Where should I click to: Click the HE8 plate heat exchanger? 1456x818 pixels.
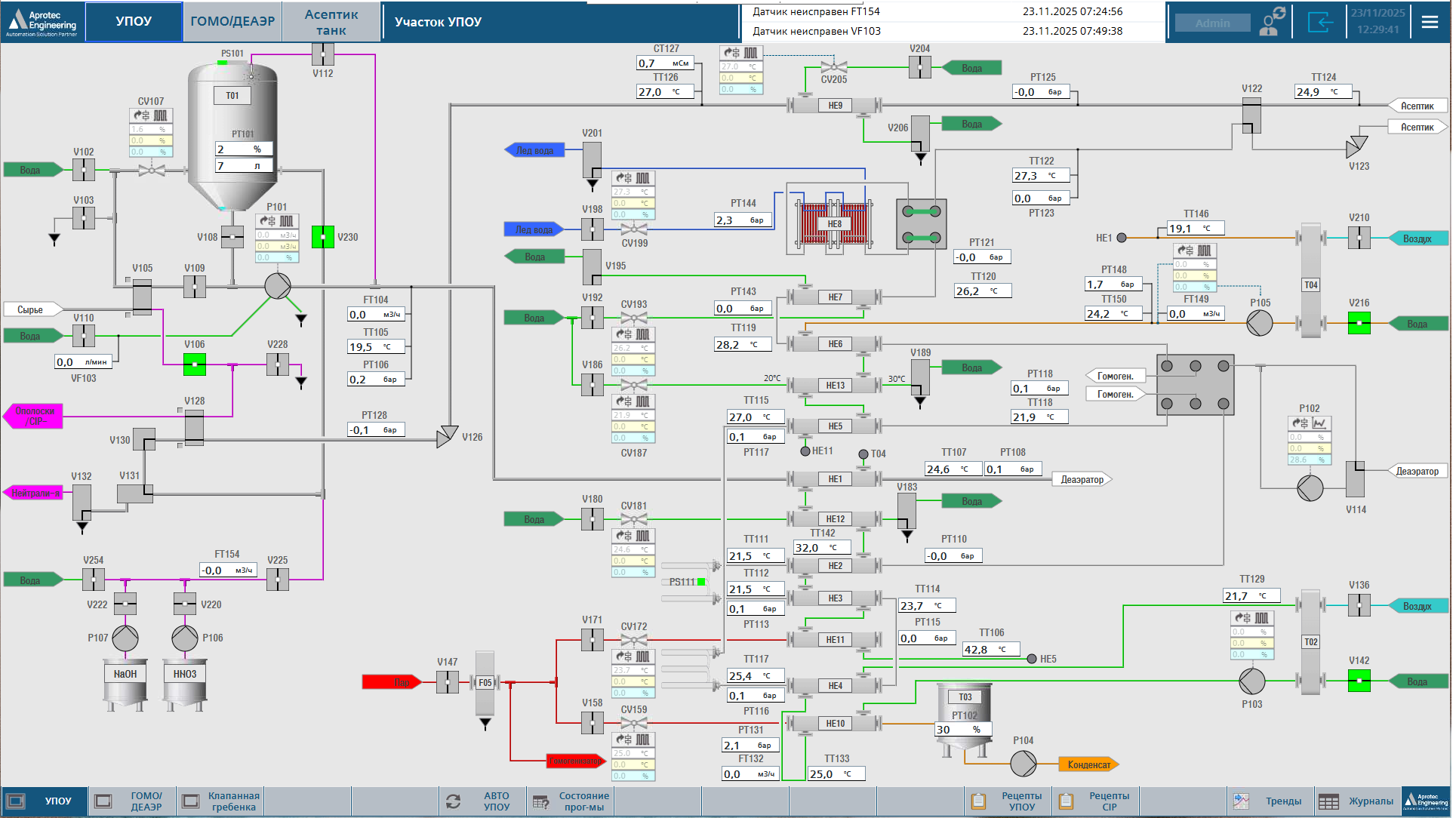(833, 223)
